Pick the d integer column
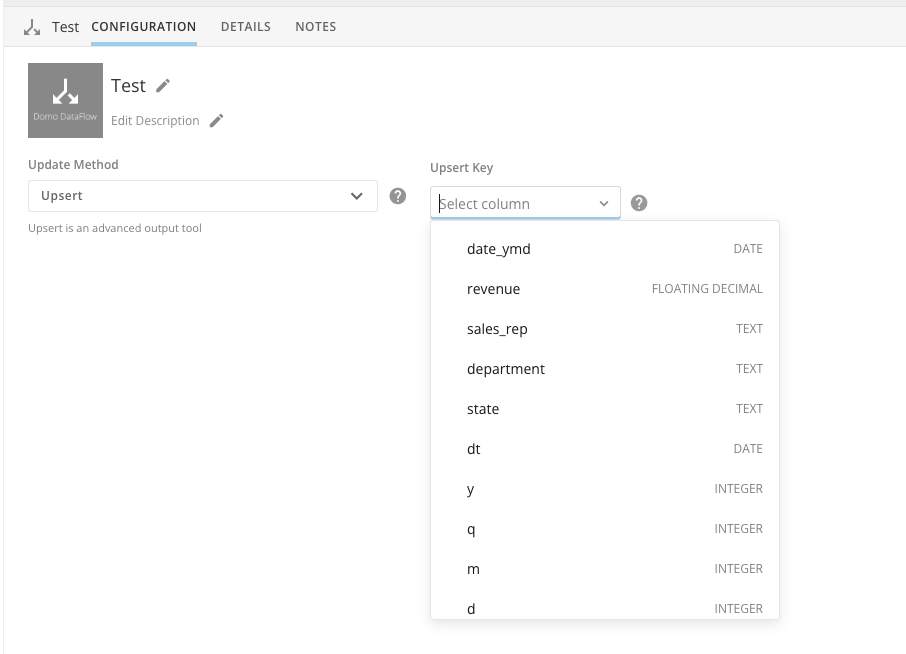This screenshot has width=906, height=654. click(605, 604)
